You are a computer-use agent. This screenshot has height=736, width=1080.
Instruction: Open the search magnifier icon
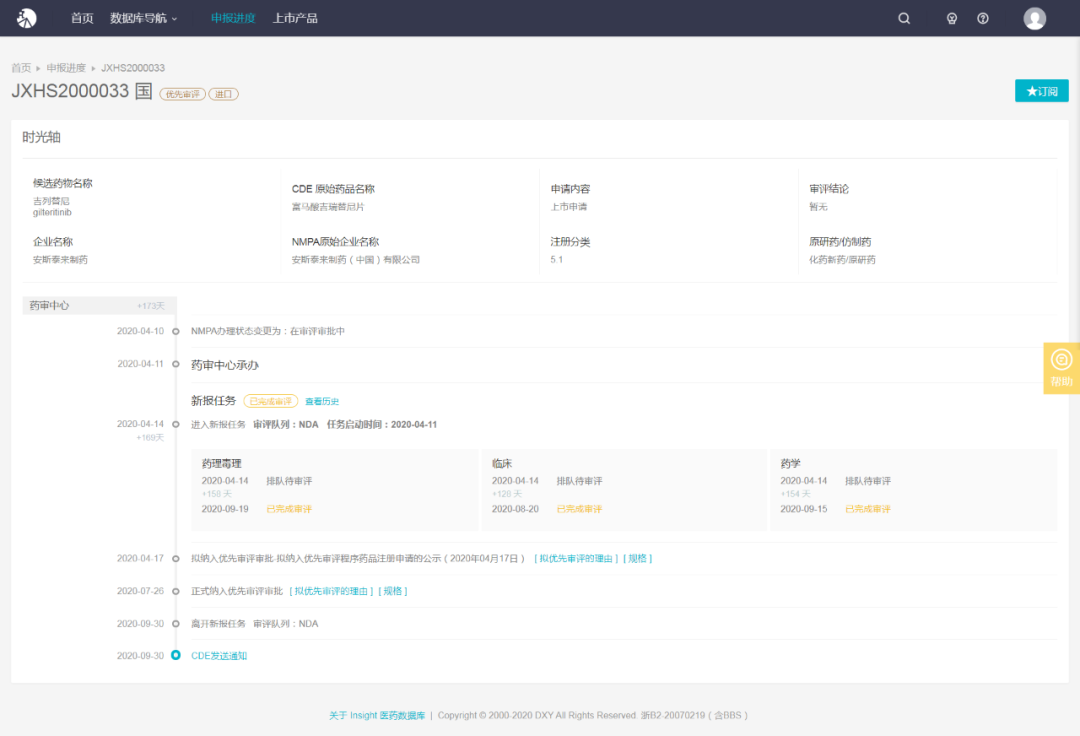click(904, 19)
